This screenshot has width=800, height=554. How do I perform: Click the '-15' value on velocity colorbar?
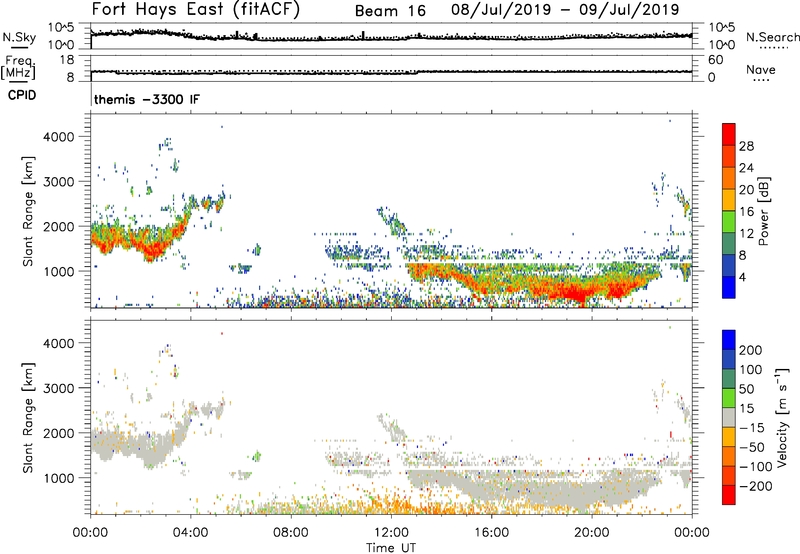click(x=752, y=428)
